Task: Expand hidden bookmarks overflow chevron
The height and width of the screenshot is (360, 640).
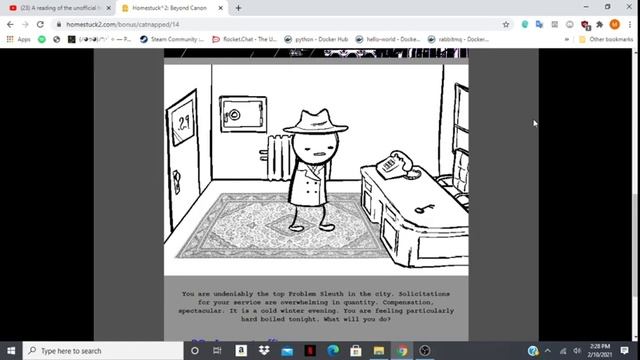Action: tap(567, 39)
